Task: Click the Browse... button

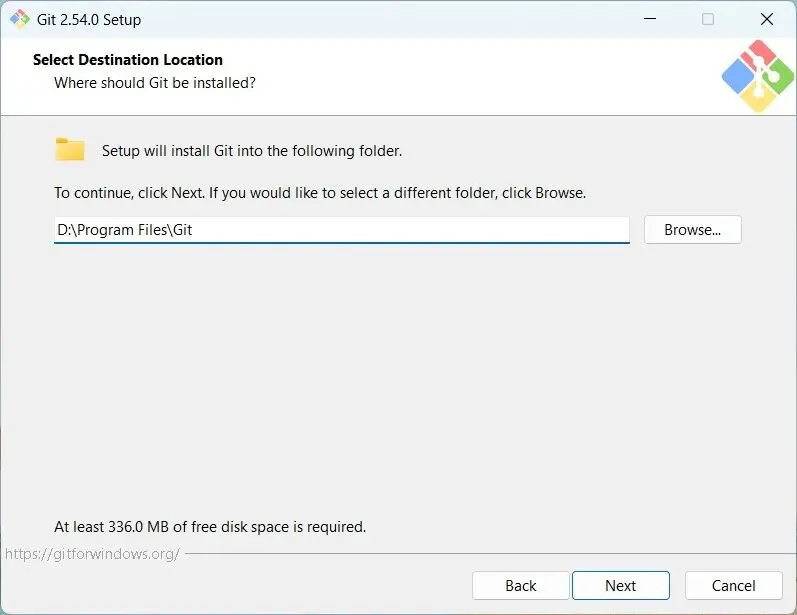Action: [692, 230]
